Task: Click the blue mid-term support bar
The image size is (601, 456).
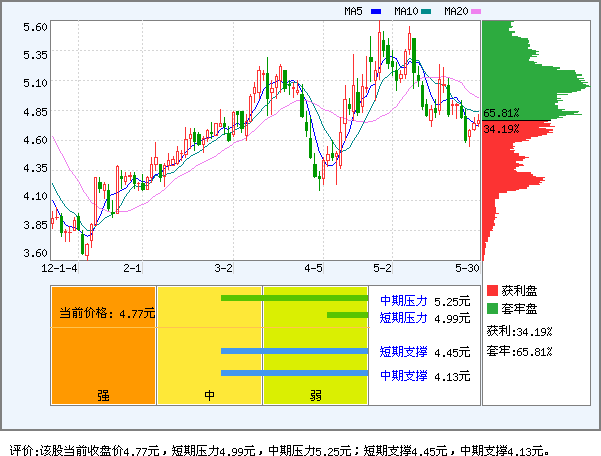Action: click(295, 373)
